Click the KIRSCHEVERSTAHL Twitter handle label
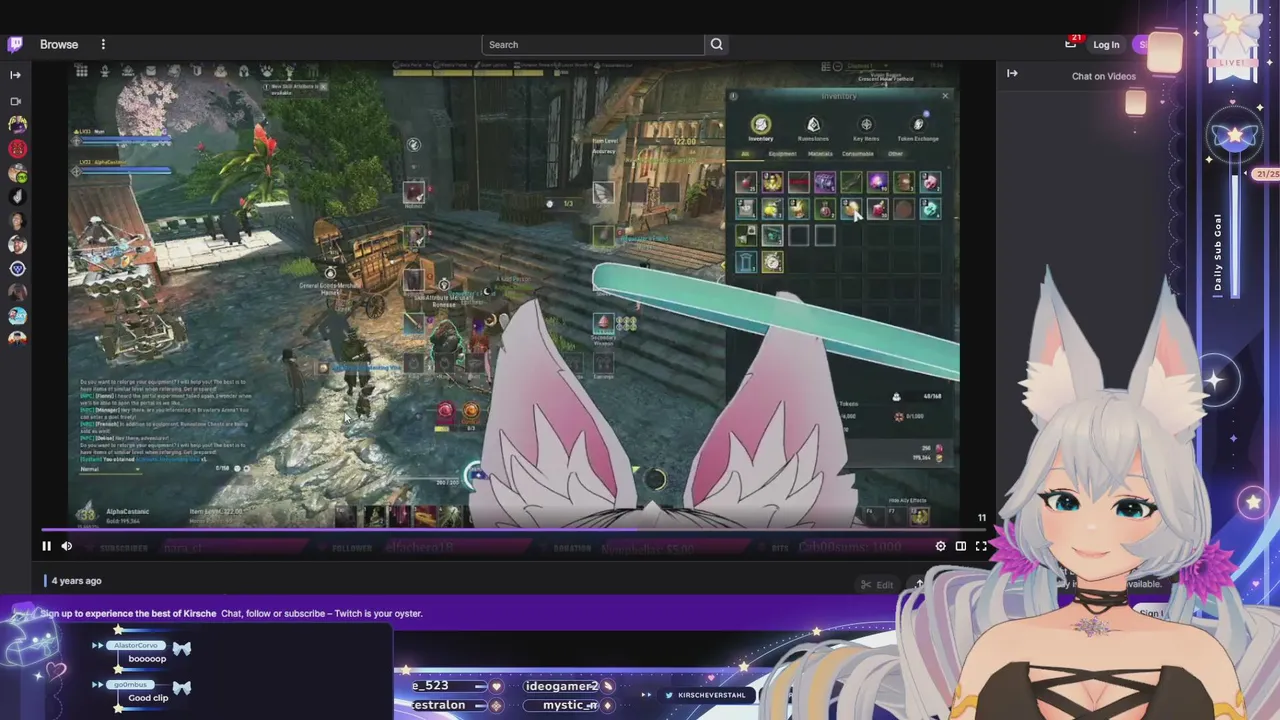Screen dimensions: 1280x720 click(712, 695)
